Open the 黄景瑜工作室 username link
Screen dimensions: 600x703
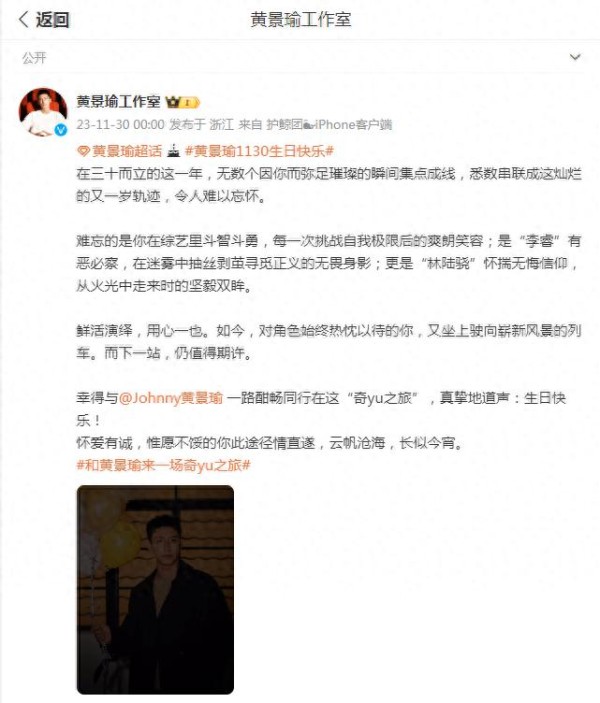[118, 101]
